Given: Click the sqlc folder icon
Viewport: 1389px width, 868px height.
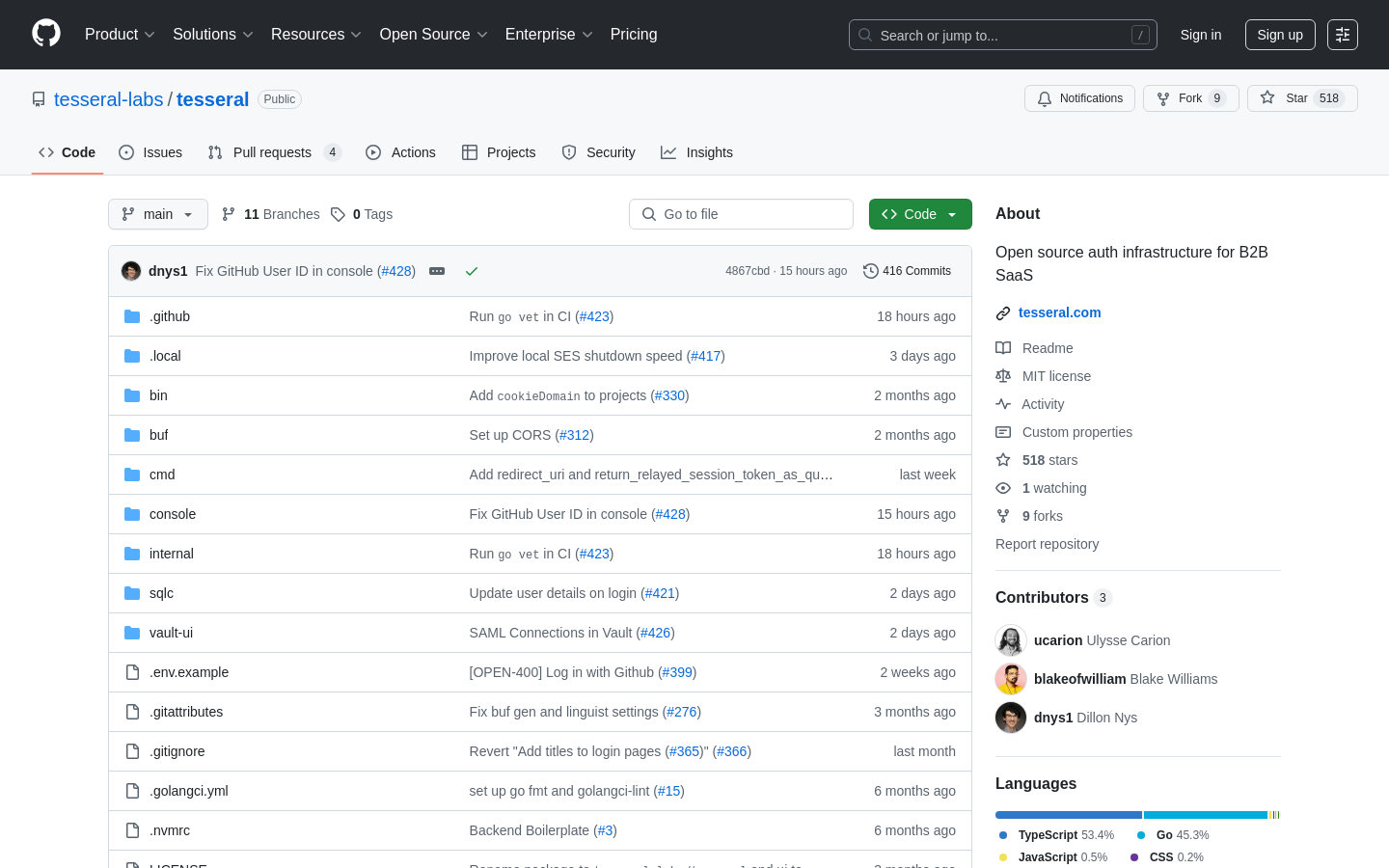Looking at the screenshot, I should (132, 593).
